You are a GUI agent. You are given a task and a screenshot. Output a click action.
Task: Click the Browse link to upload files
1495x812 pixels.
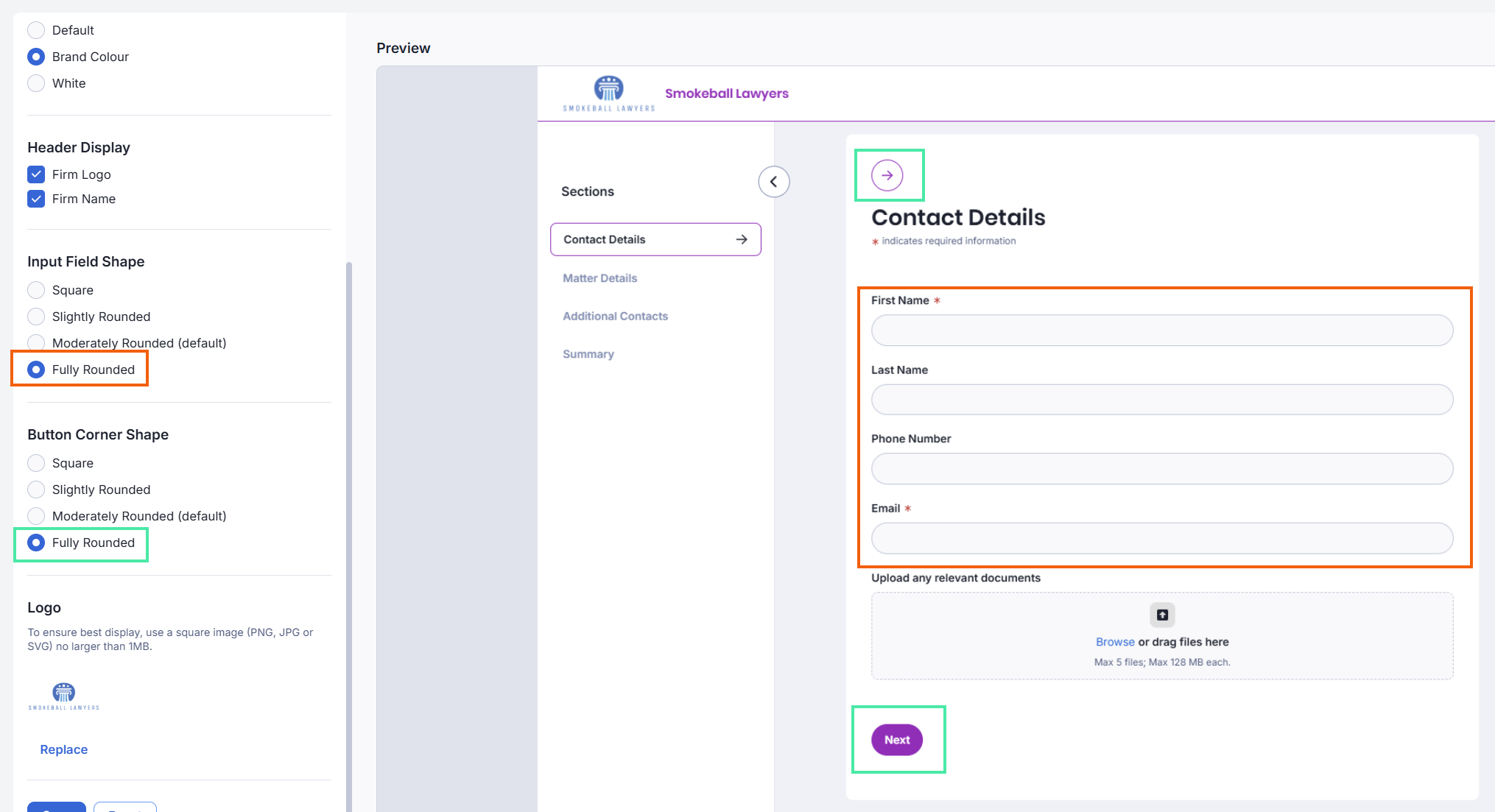click(x=1114, y=642)
